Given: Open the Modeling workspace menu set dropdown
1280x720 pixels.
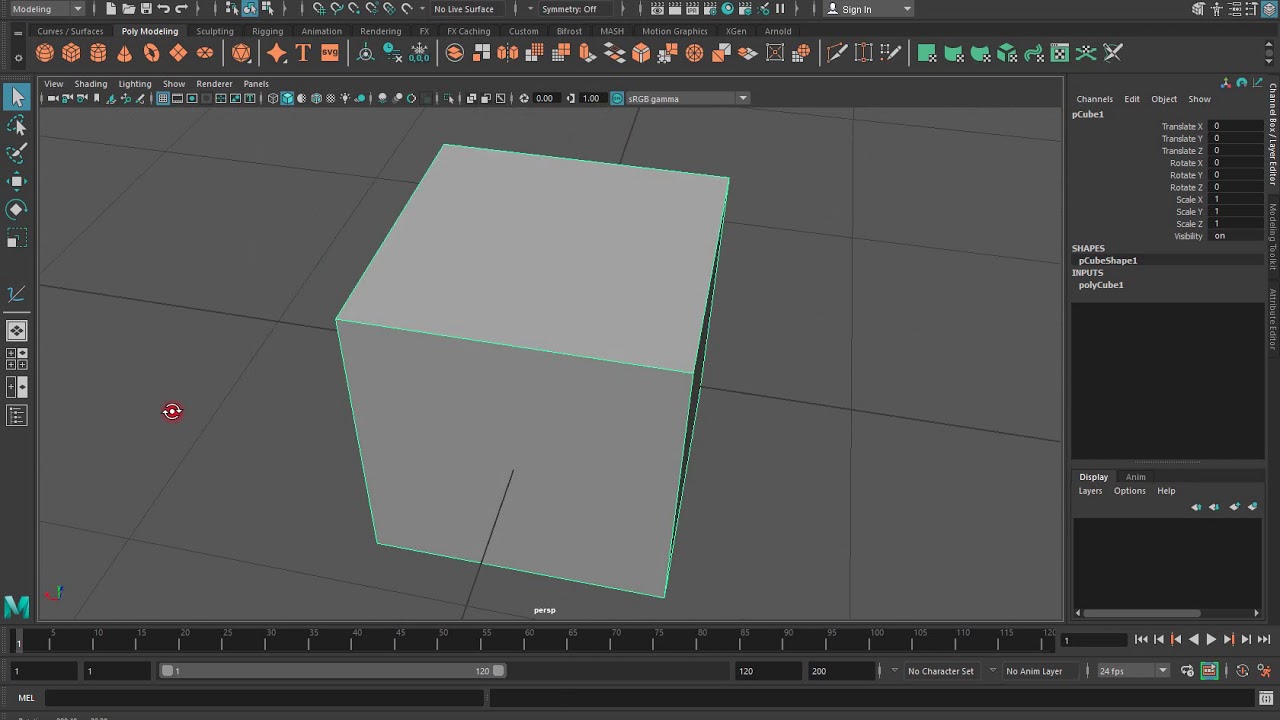Looking at the screenshot, I should [47, 9].
